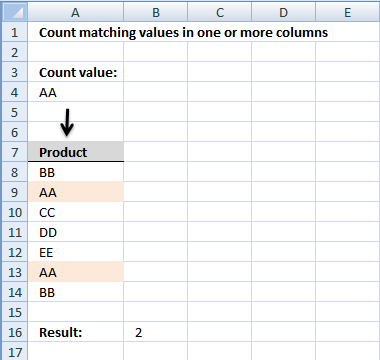Select row 16 header
Viewport: 380px width, 360px height.
click(14, 332)
